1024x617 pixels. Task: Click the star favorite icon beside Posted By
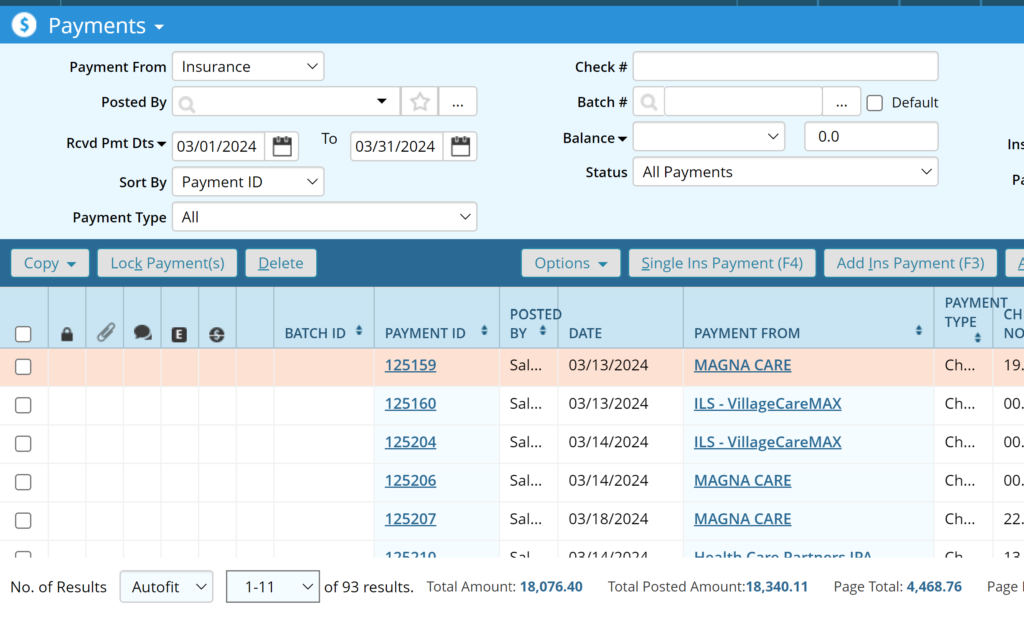pos(420,102)
